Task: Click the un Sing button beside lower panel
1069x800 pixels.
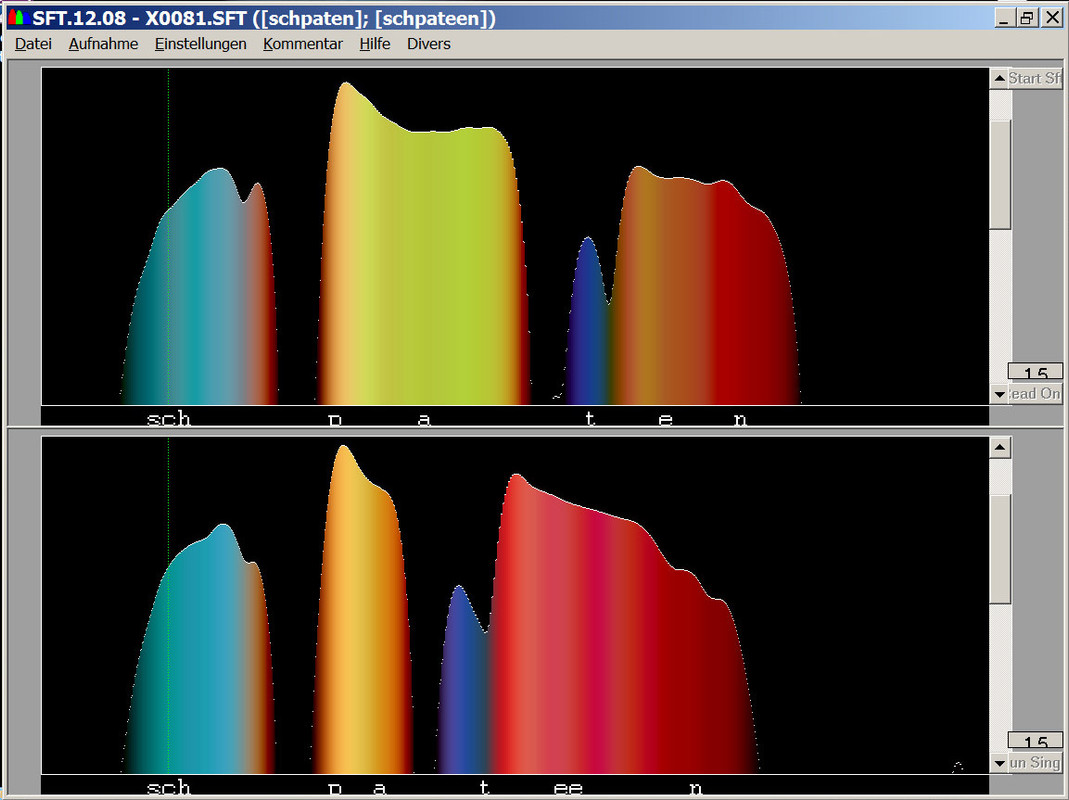Action: [1035, 763]
